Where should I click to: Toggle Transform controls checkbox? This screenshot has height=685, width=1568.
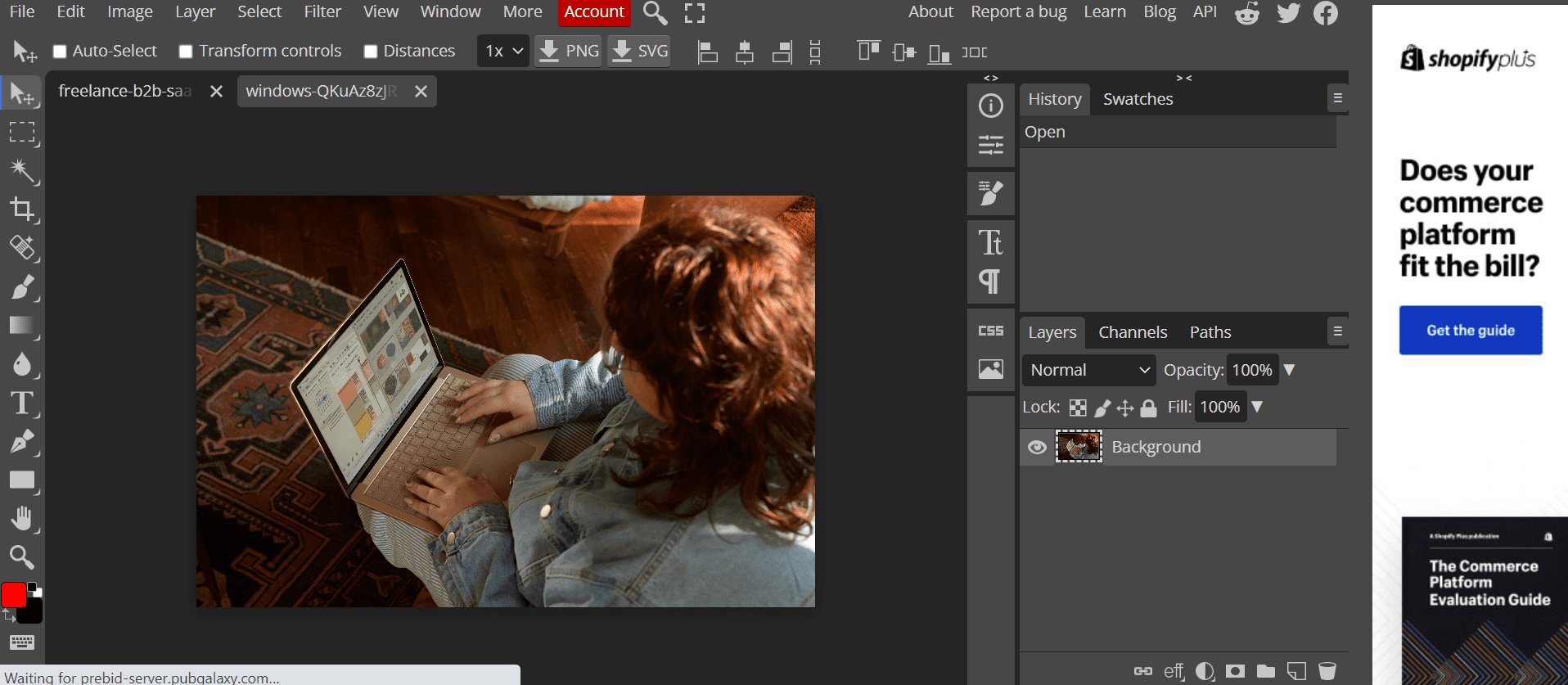pos(186,52)
